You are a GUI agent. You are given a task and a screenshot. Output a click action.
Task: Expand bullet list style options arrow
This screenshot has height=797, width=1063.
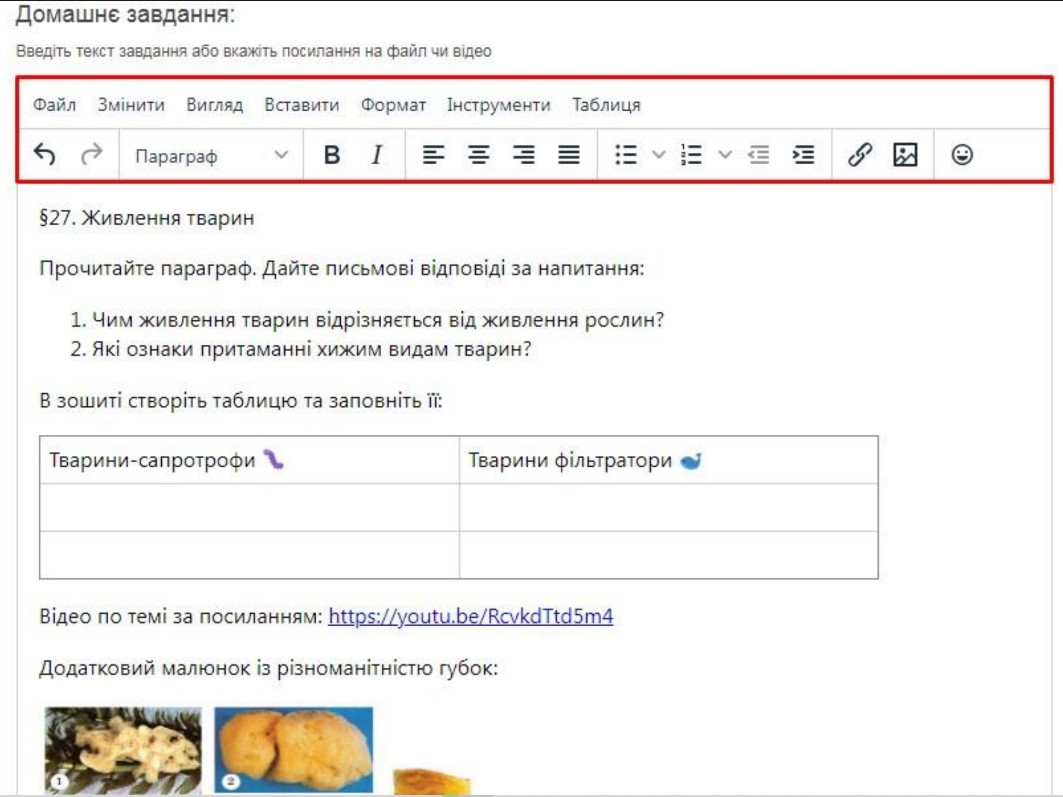tap(658, 155)
